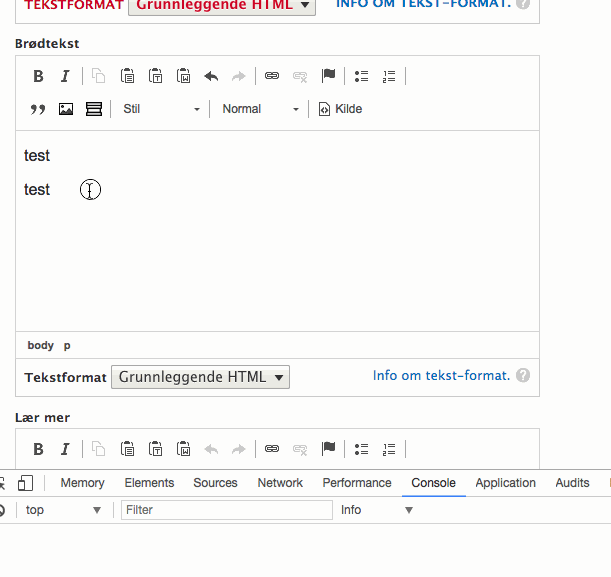The image size is (611, 577).
Task: Insert an image in Brødtekst editor
Action: click(66, 109)
